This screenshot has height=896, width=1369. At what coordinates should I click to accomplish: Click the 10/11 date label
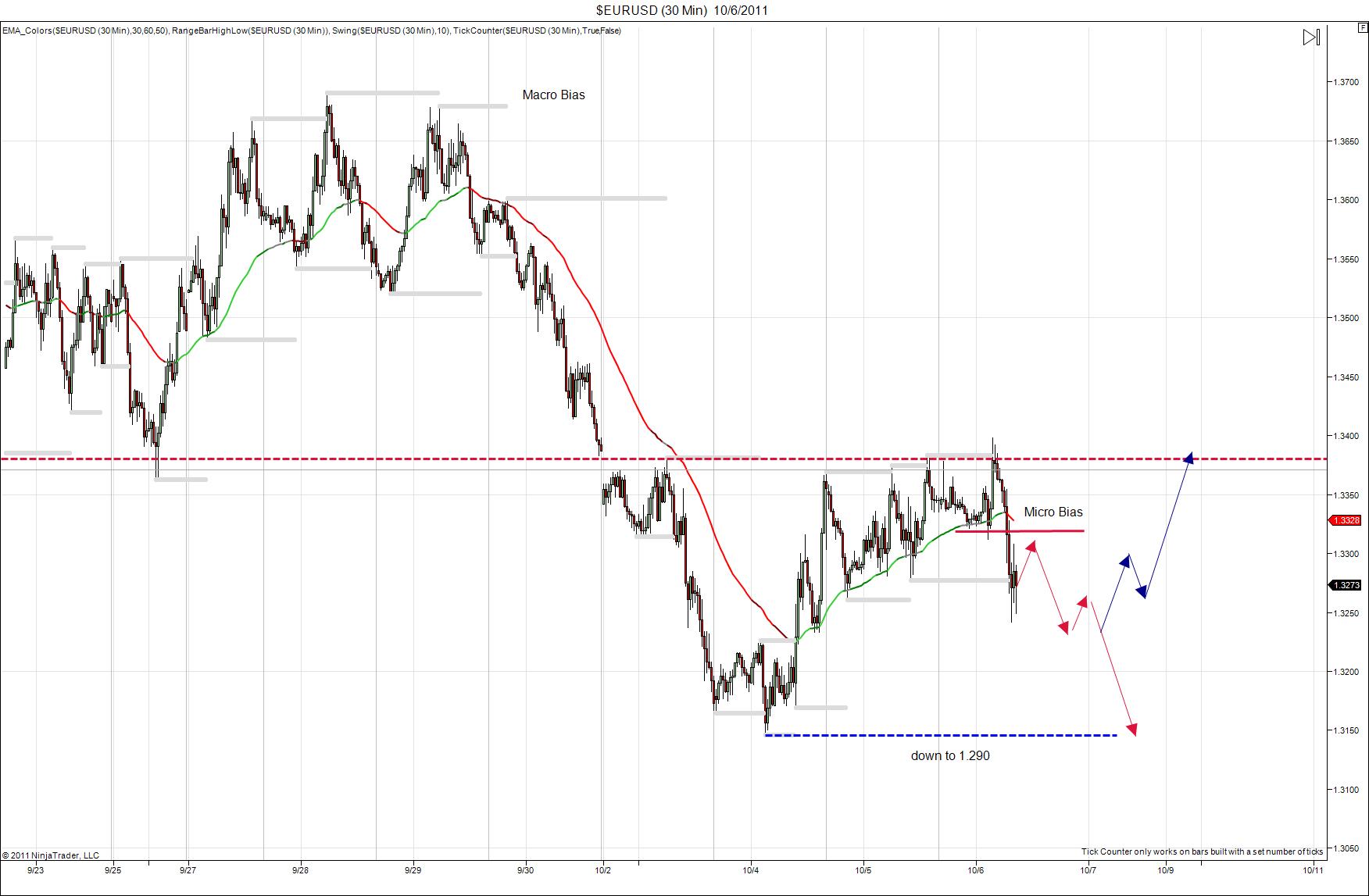(x=1314, y=869)
